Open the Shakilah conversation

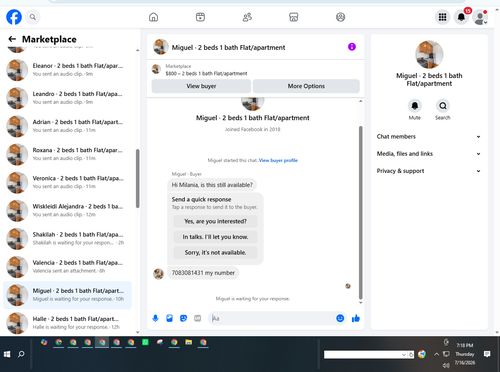click(x=67, y=239)
